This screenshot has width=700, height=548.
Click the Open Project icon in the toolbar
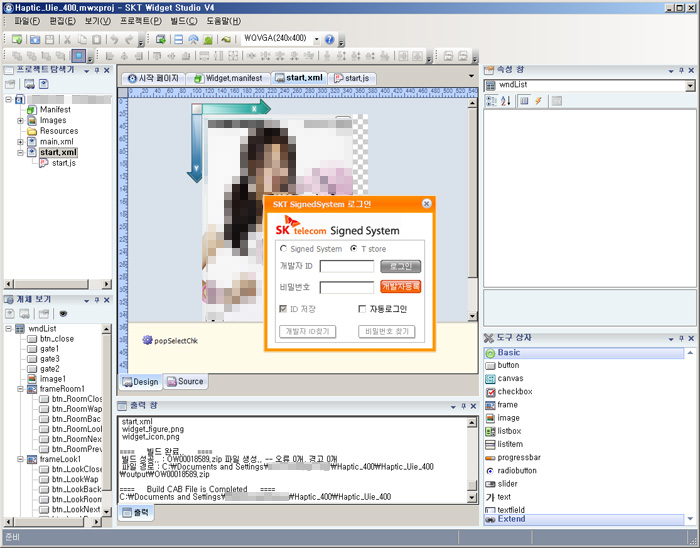click(x=35, y=39)
